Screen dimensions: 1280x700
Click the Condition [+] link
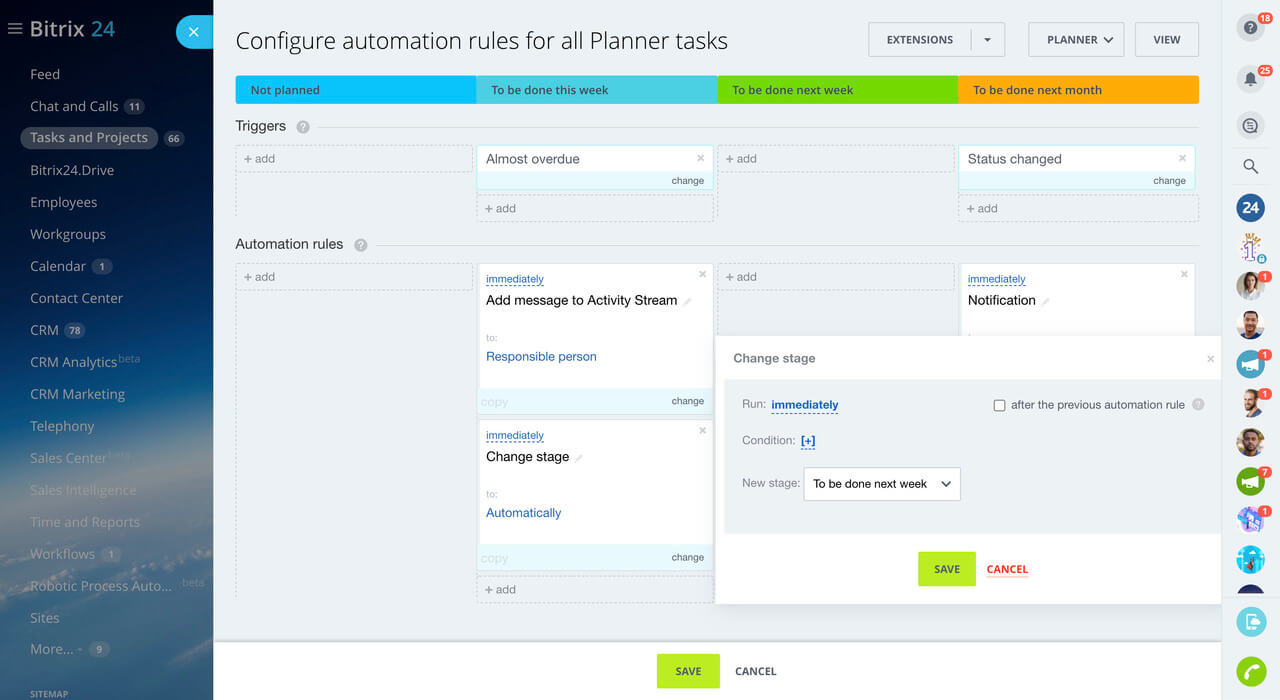tap(808, 440)
